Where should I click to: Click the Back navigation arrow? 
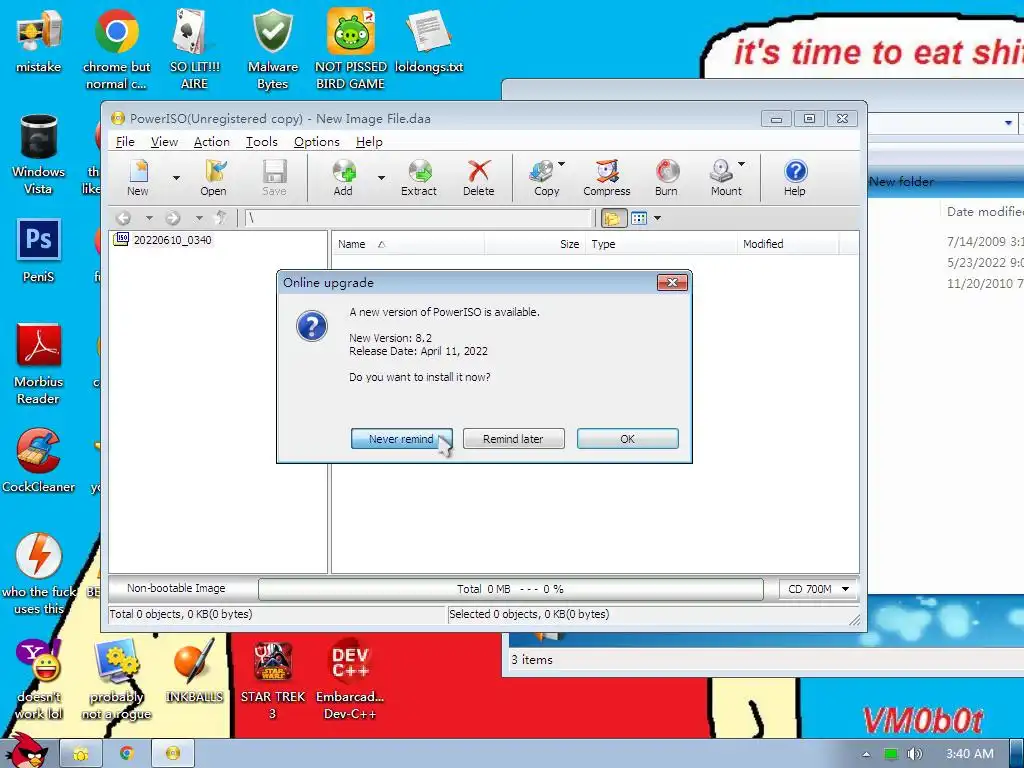[x=123, y=218]
